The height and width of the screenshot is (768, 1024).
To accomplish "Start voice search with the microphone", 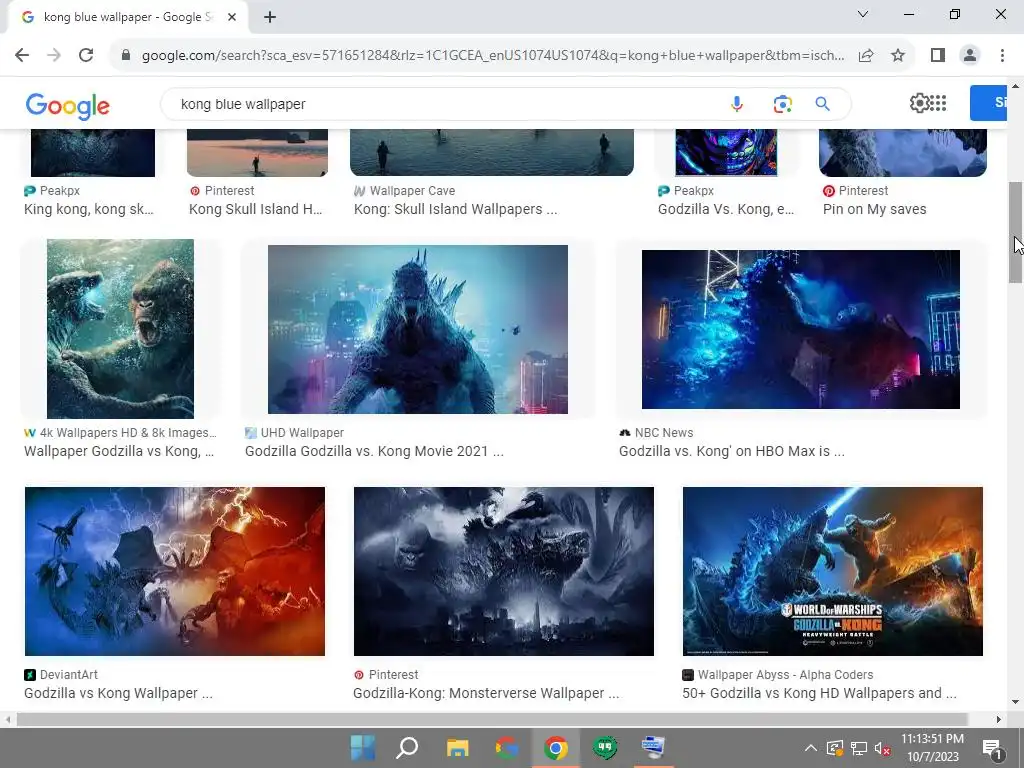I will (x=737, y=104).
